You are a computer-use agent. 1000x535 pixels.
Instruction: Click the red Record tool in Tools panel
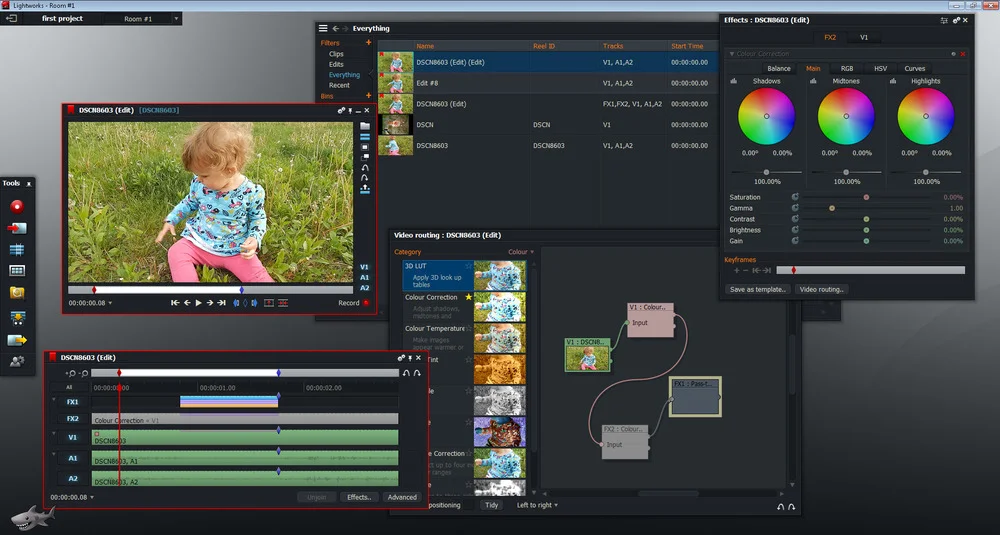(17, 206)
